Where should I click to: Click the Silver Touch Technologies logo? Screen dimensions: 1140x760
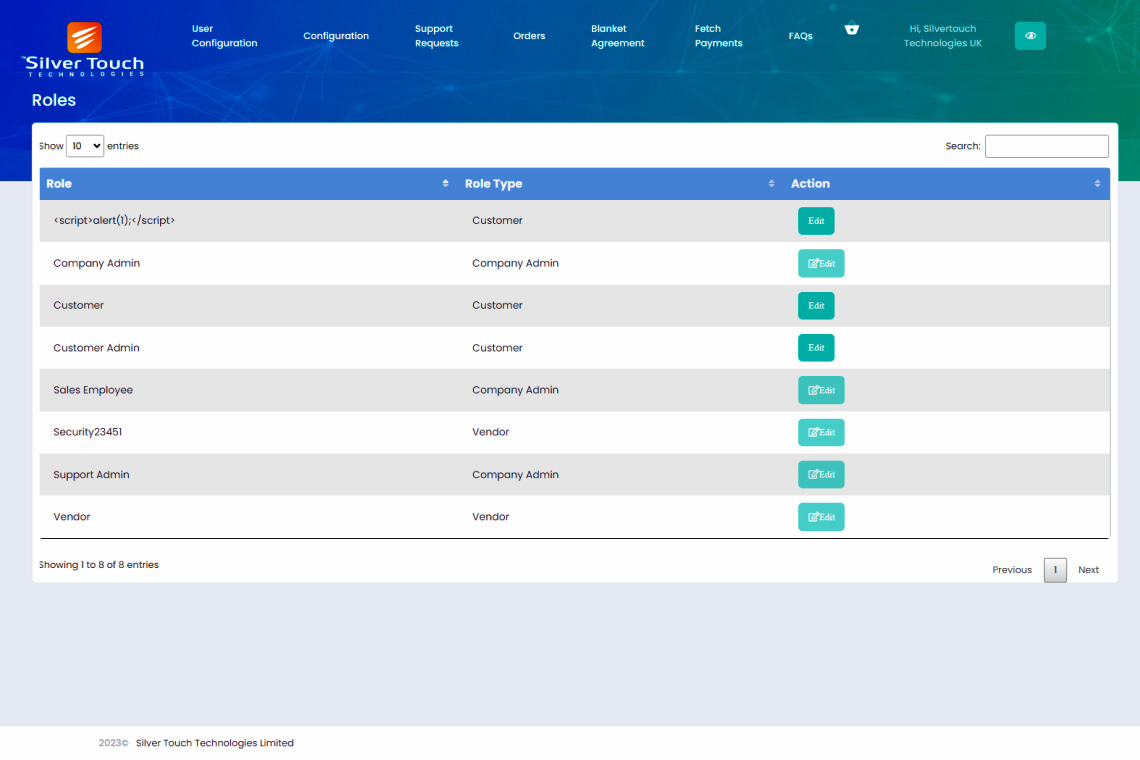(84, 49)
